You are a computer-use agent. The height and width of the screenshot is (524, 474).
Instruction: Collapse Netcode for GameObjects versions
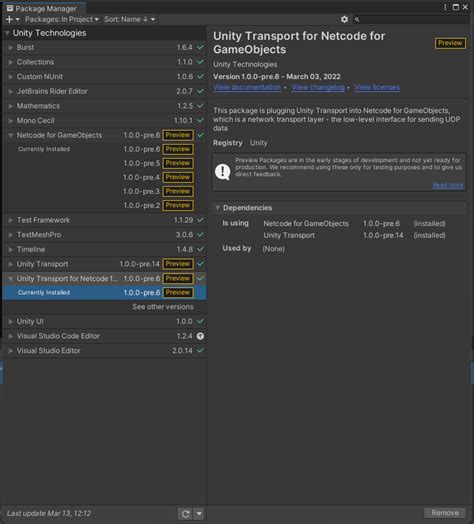point(11,135)
